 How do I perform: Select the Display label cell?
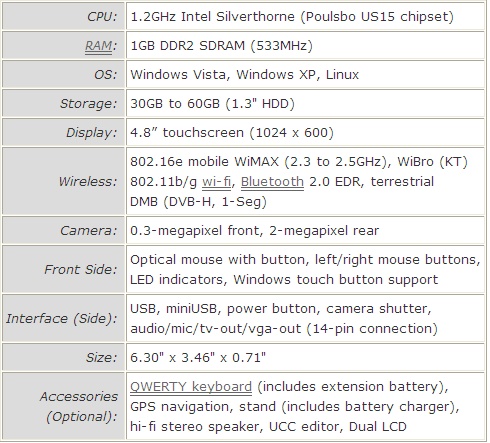pos(63,133)
